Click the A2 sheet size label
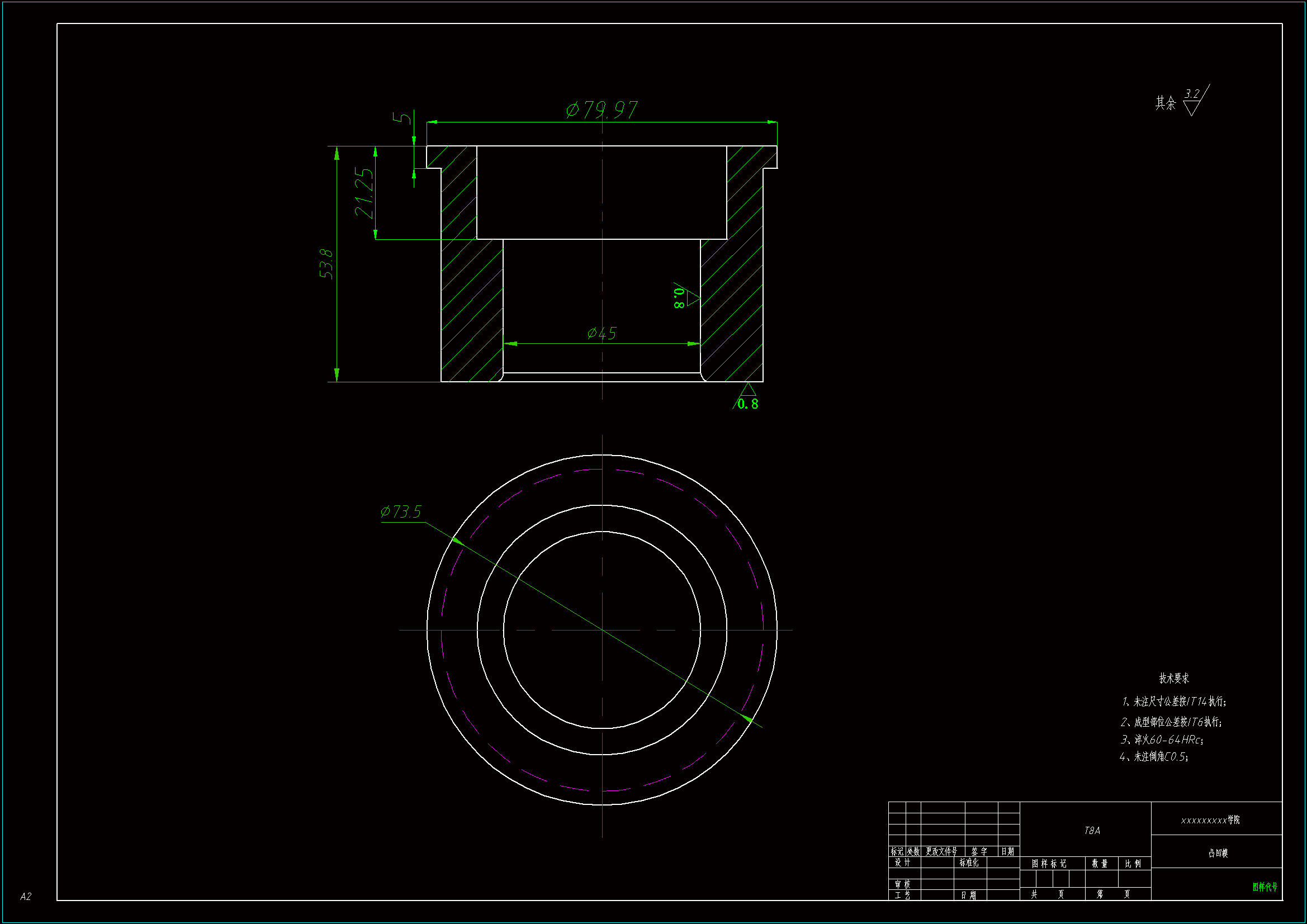The height and width of the screenshot is (924, 1307). 26,897
